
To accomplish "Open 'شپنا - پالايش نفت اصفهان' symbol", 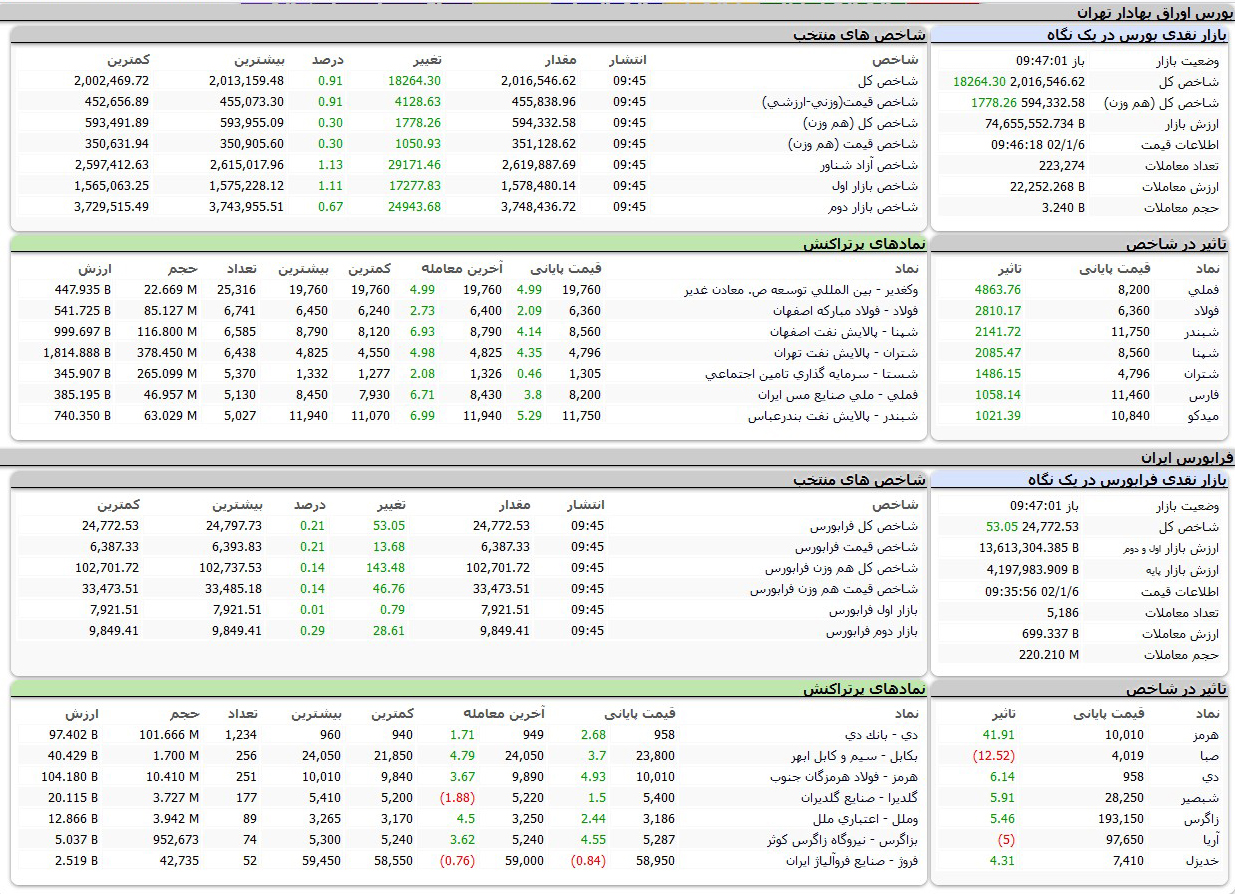I will [x=846, y=332].
